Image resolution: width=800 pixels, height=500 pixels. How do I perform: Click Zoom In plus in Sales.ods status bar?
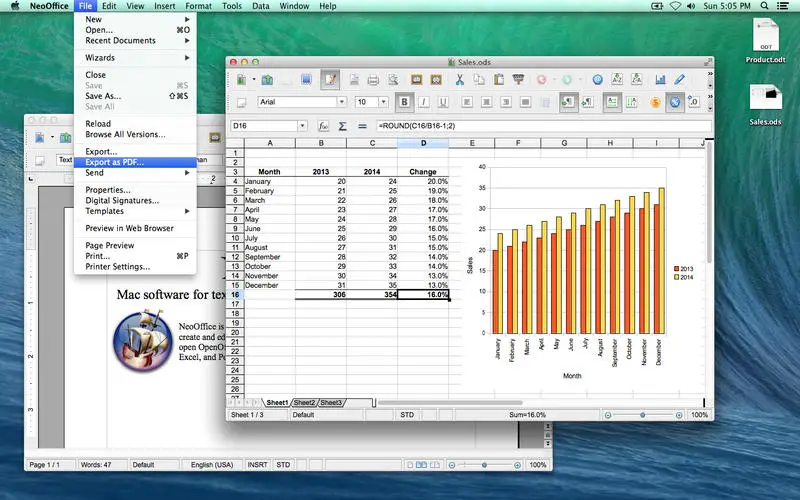tap(679, 415)
